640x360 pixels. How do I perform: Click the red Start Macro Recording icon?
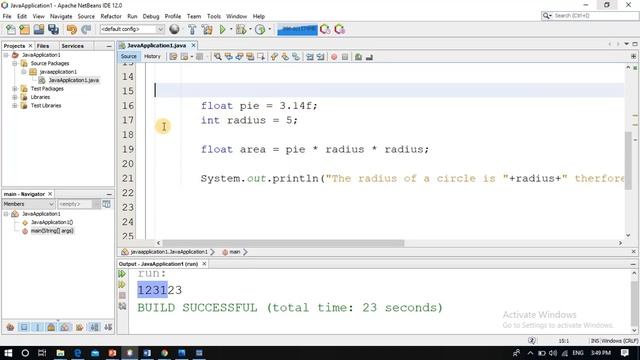(x=334, y=57)
